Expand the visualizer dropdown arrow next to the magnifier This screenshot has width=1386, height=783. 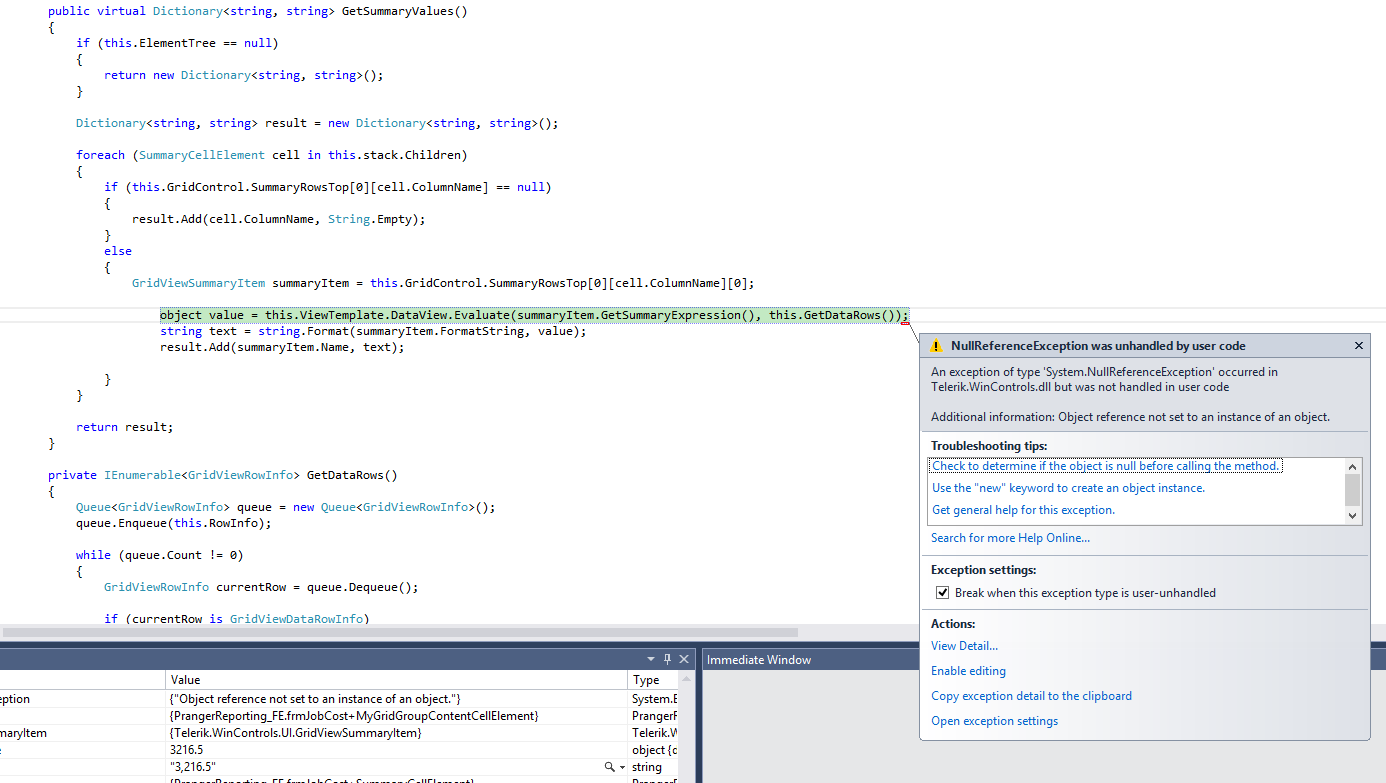click(621, 767)
